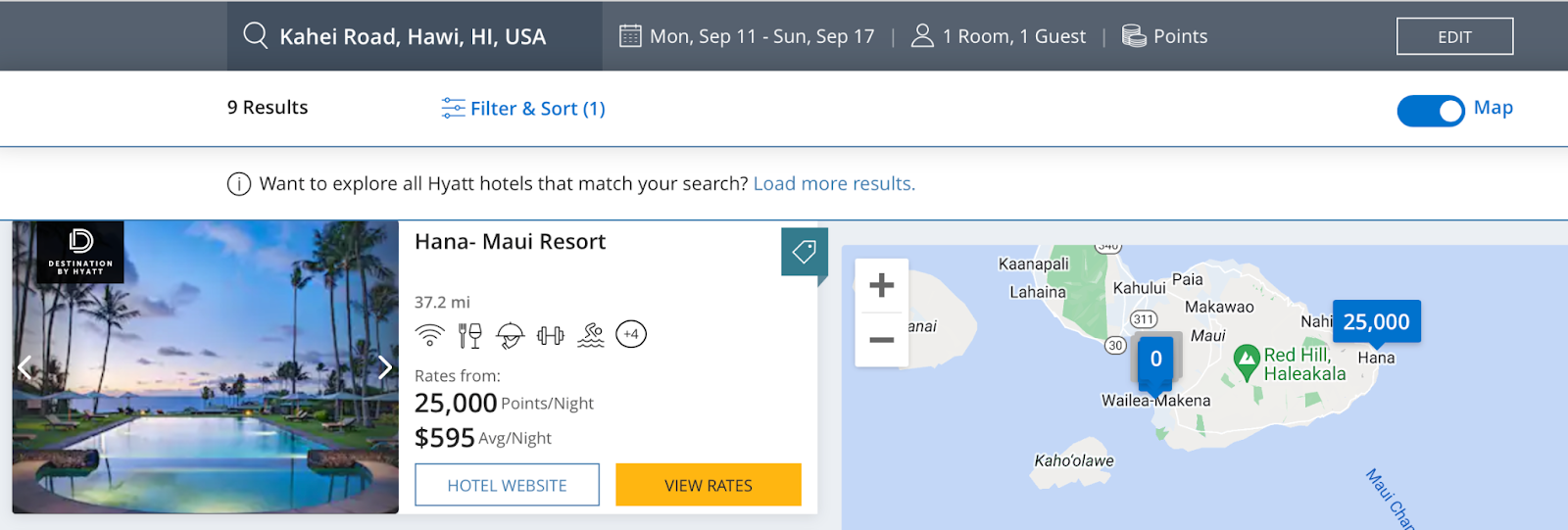Click the calendar dates icon
Image resolution: width=1568 pixels, height=530 pixels.
click(630, 36)
